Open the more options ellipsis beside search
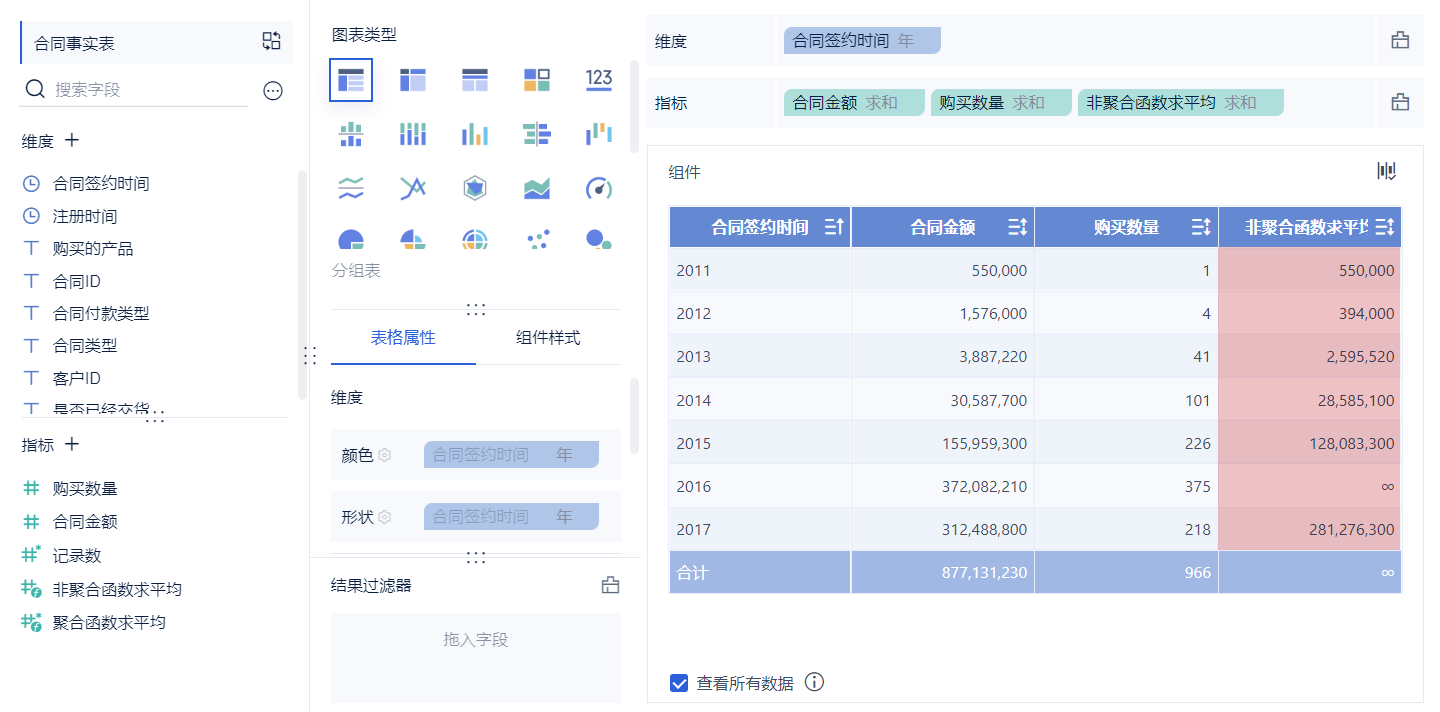 coord(273,91)
